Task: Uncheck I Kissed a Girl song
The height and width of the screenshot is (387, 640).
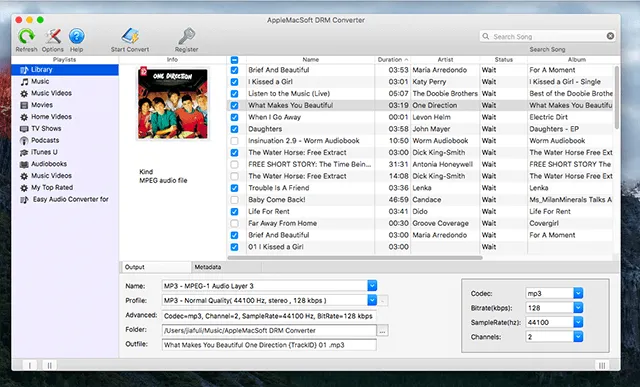Action: 234,82
